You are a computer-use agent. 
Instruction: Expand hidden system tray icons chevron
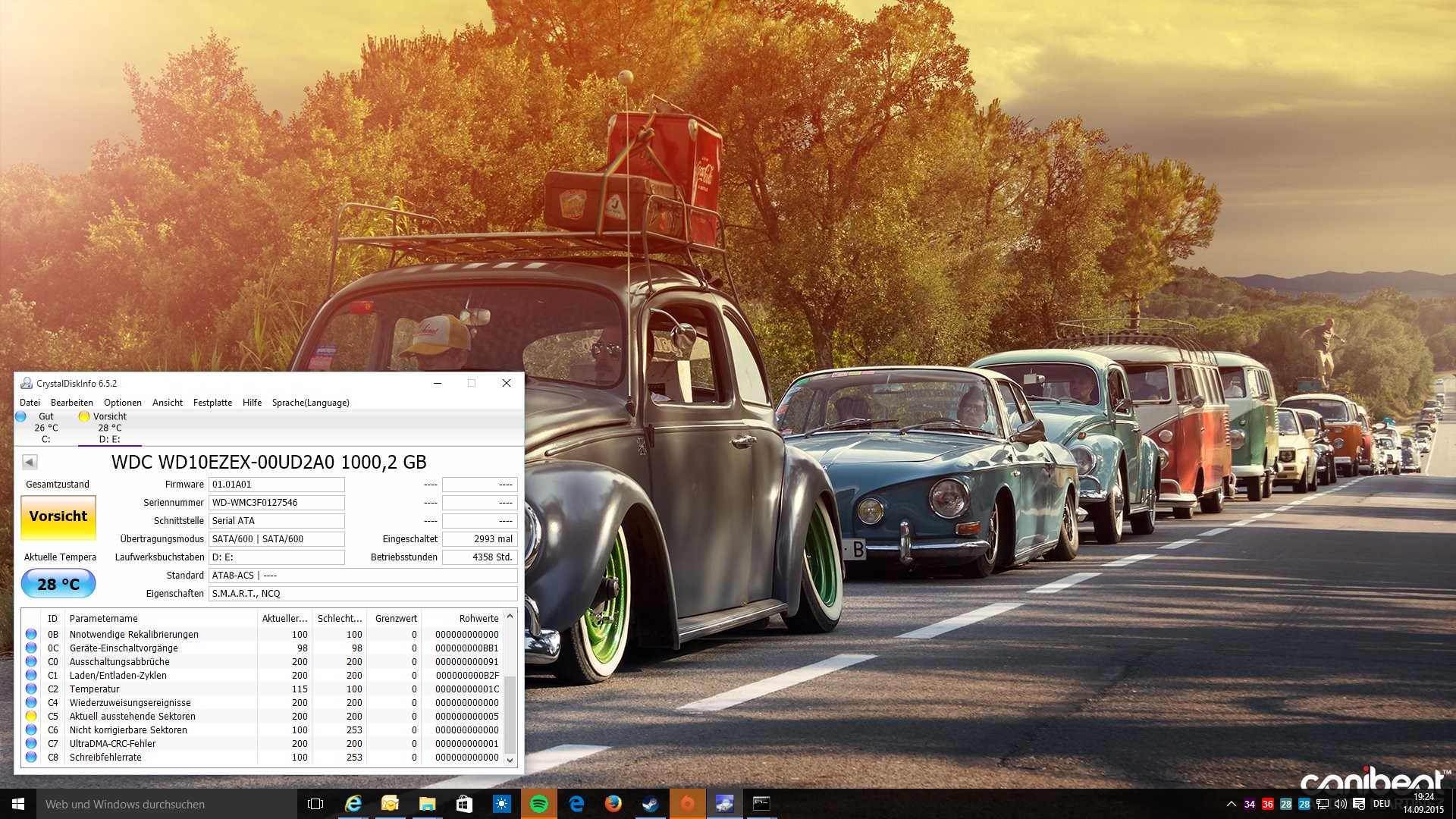pos(1231,804)
